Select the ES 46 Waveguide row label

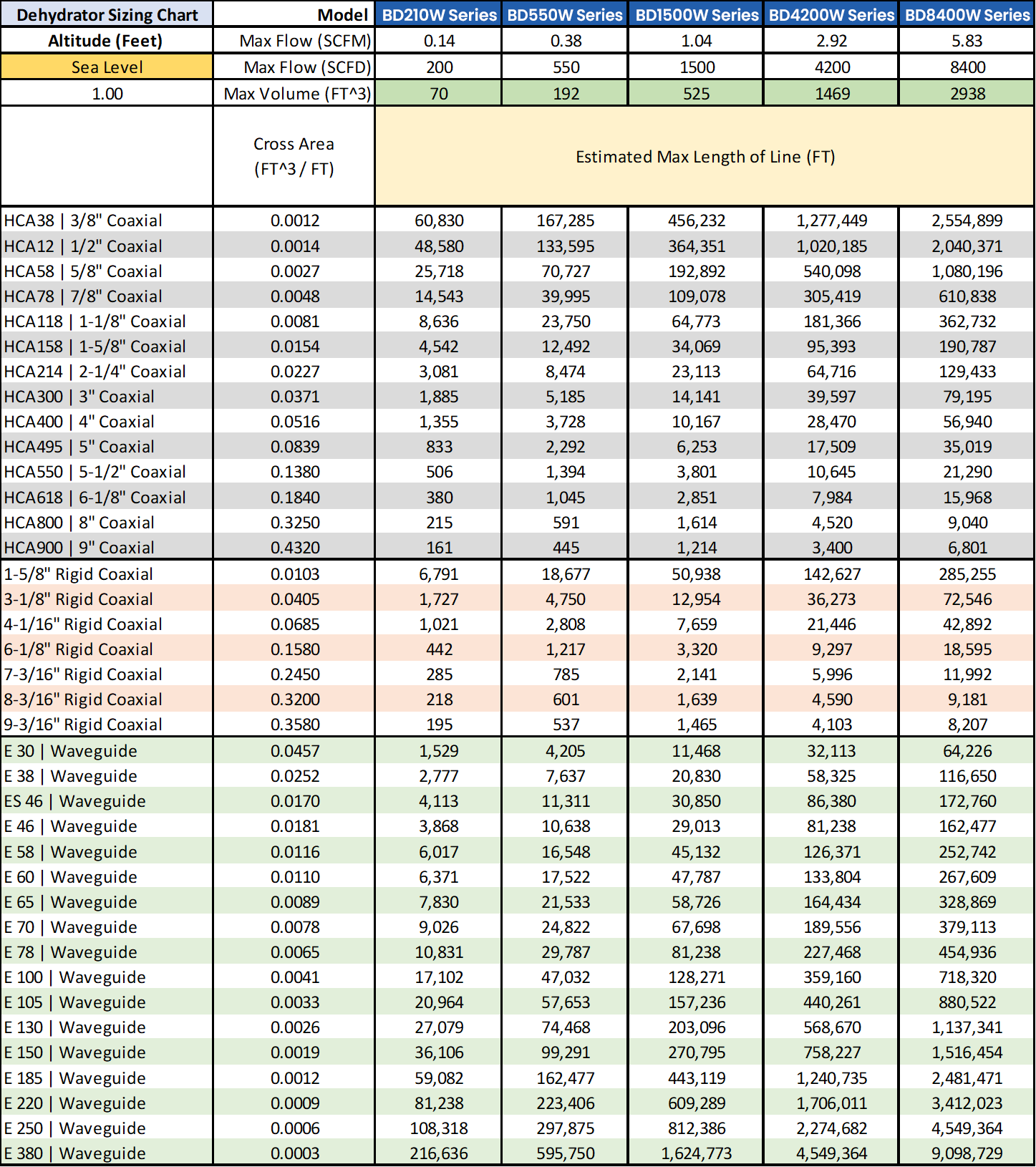coord(74,801)
